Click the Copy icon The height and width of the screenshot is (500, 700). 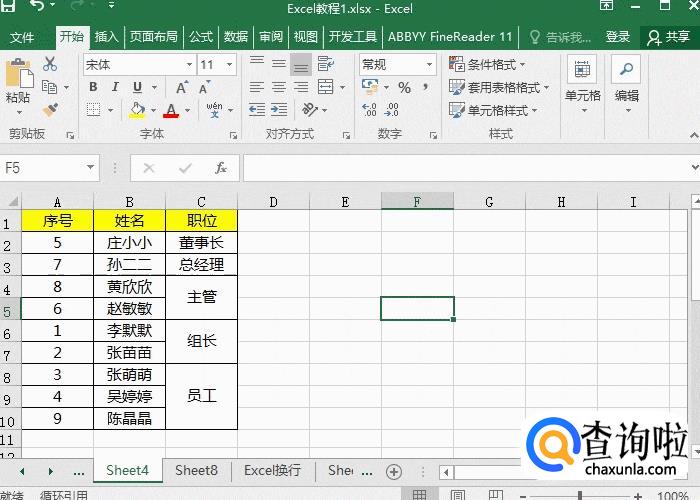(x=49, y=87)
